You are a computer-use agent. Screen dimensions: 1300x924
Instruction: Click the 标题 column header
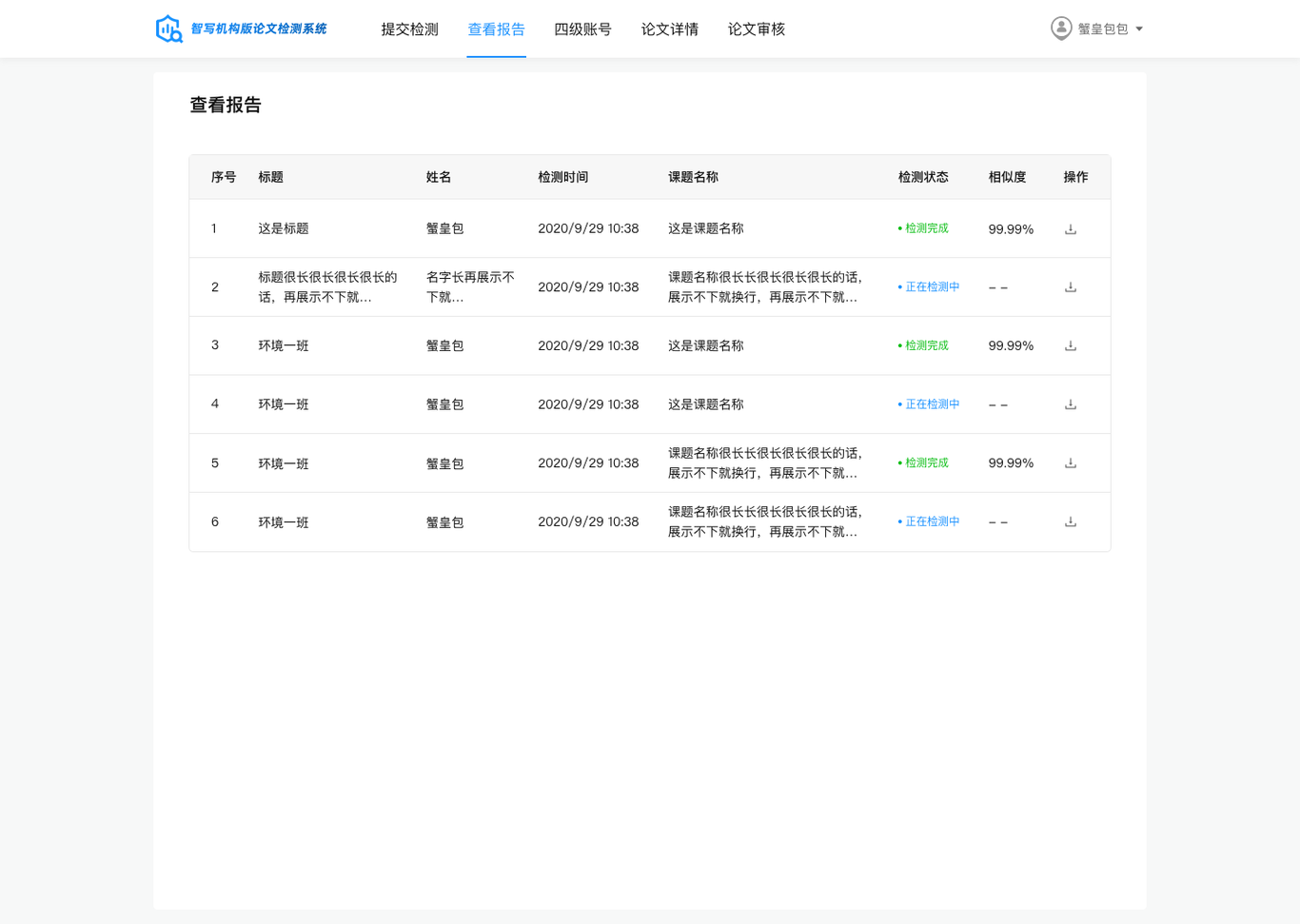point(271,178)
